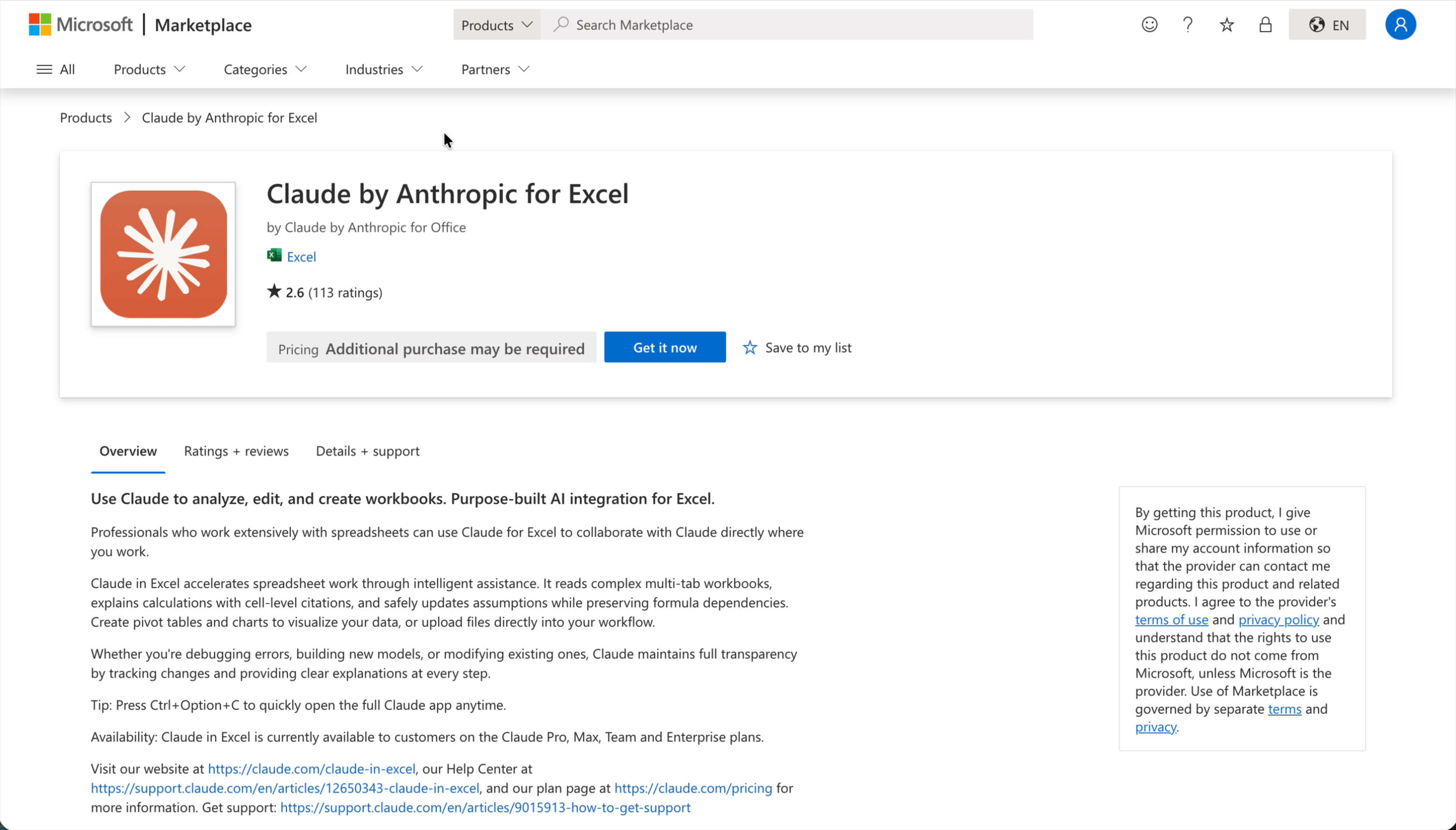Open the shopping bag icon
Viewport: 1456px width, 830px height.
[x=1265, y=25]
